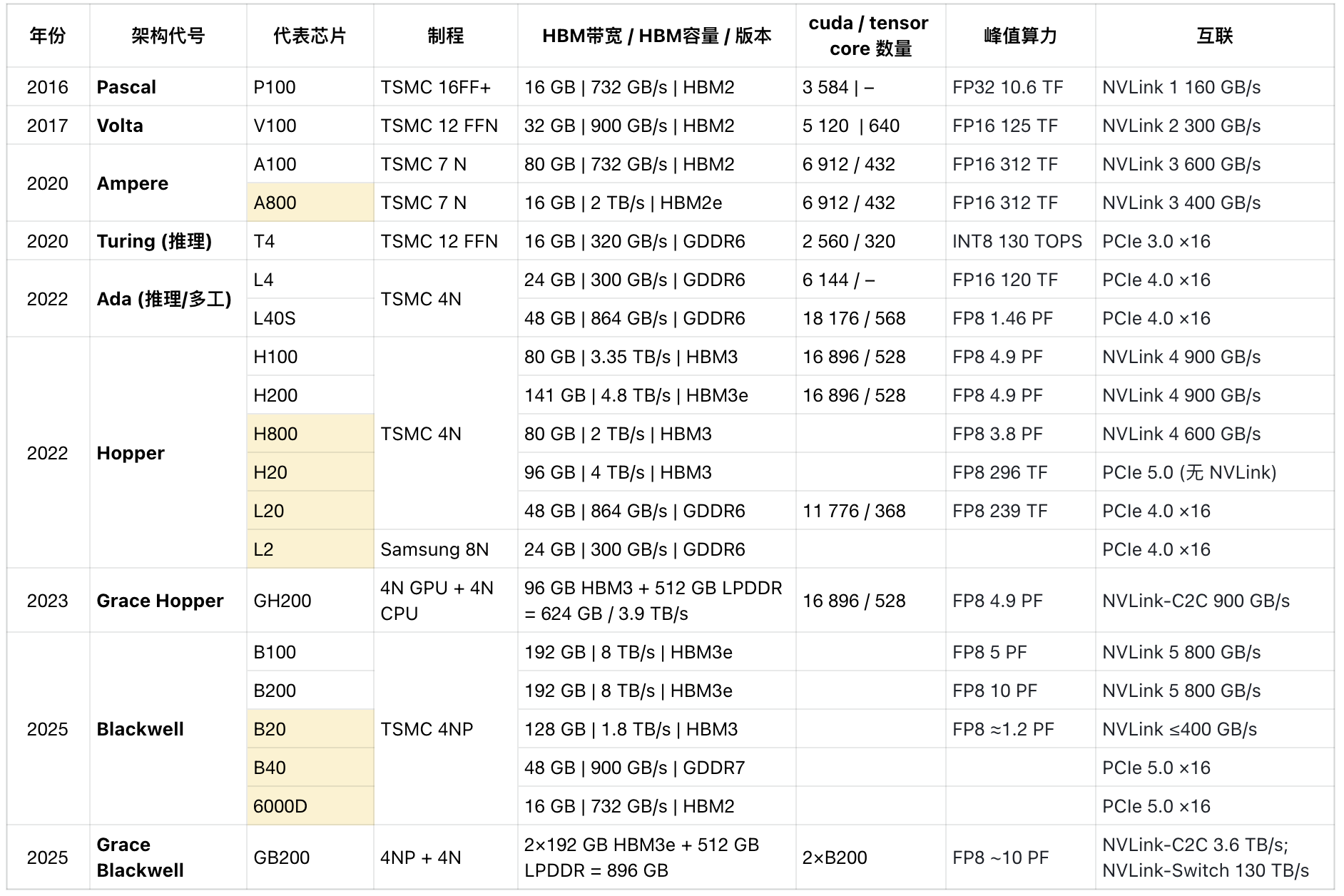Click the highlighted L2 cell
This screenshot has height=896, width=1344.
pos(310,549)
